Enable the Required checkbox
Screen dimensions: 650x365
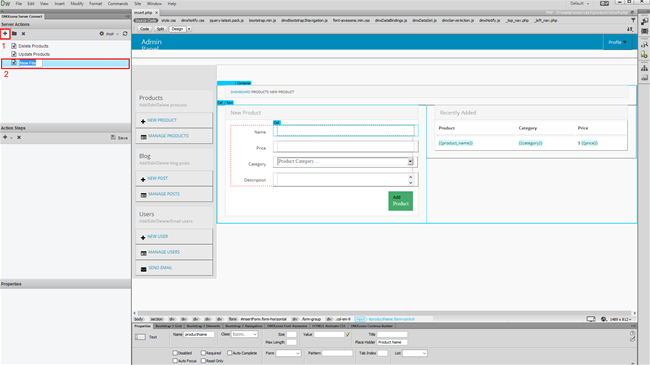pos(204,353)
